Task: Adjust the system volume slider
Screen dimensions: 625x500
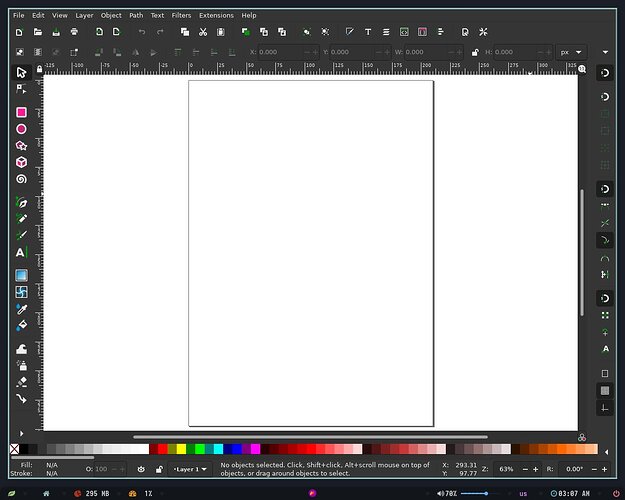Action: click(480, 494)
